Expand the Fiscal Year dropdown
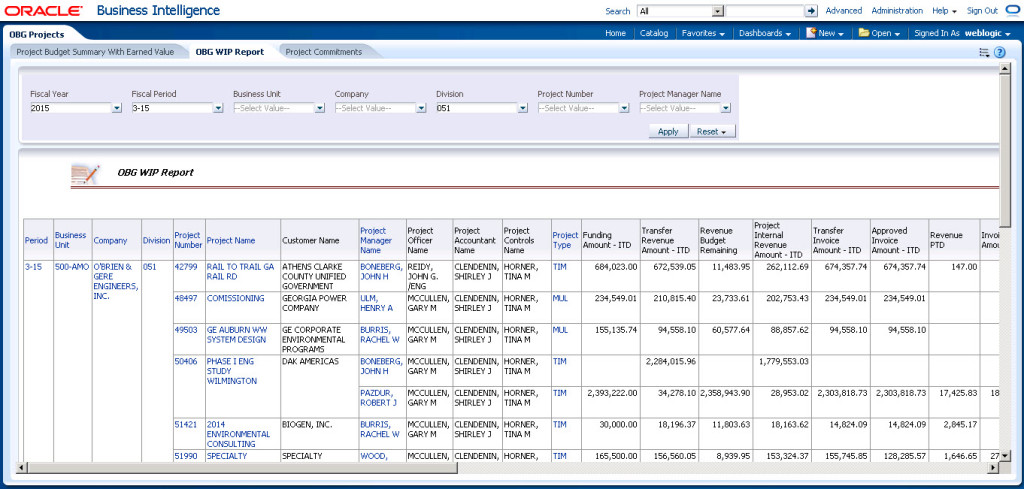The height and width of the screenshot is (489, 1024). pyautogui.click(x=116, y=108)
